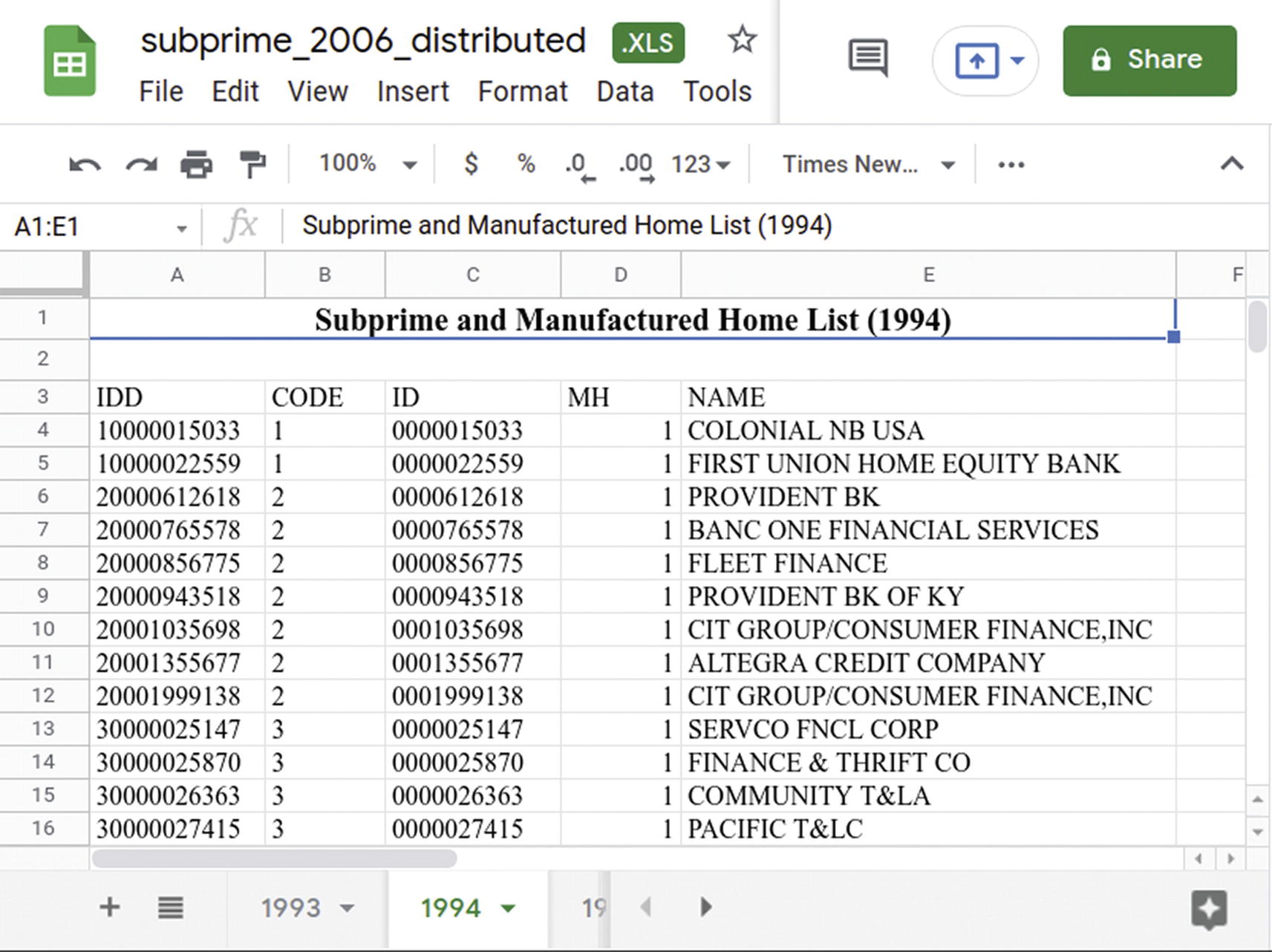1272x952 pixels.
Task: Select the CODE header cell
Action: (324, 397)
